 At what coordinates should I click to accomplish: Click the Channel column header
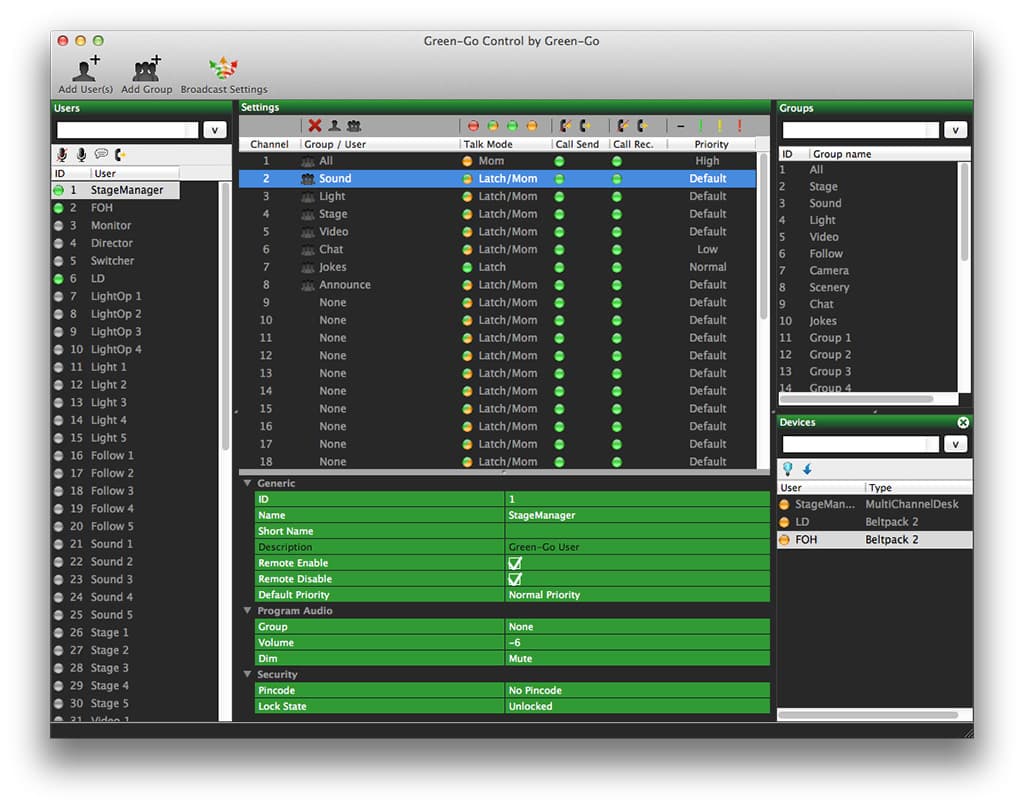point(269,144)
